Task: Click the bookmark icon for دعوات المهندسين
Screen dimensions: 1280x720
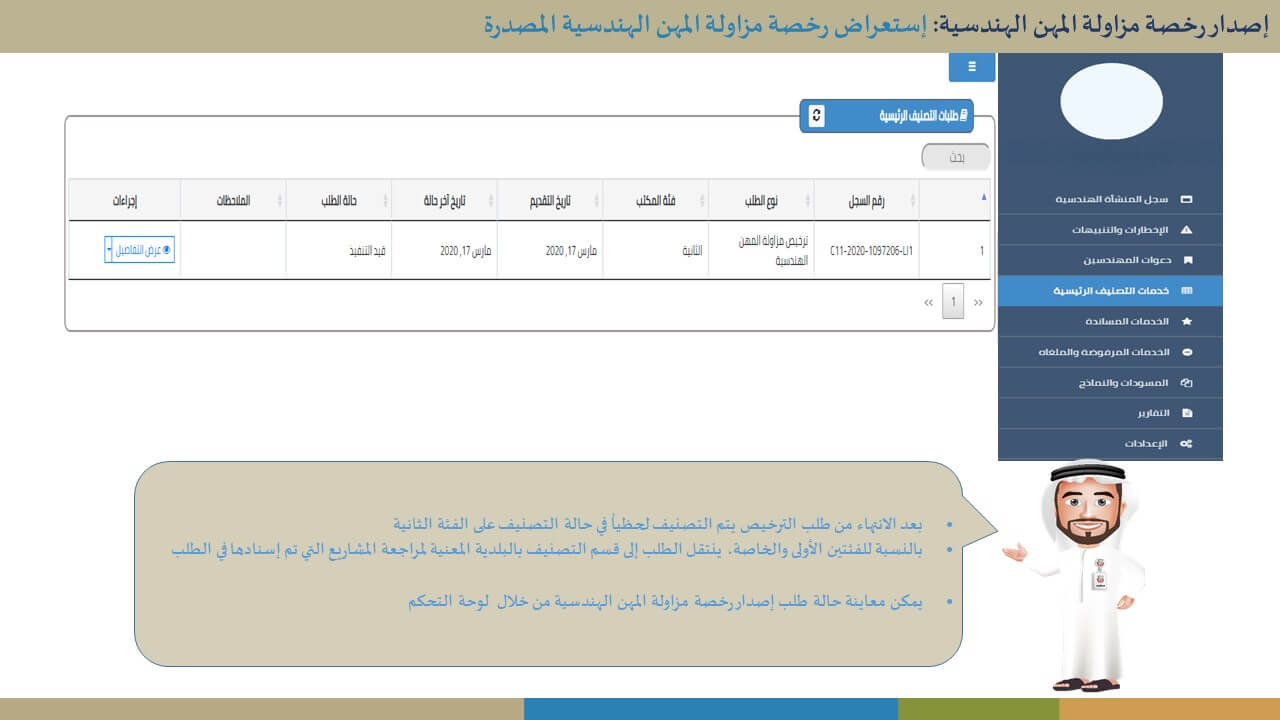Action: pos(1187,260)
